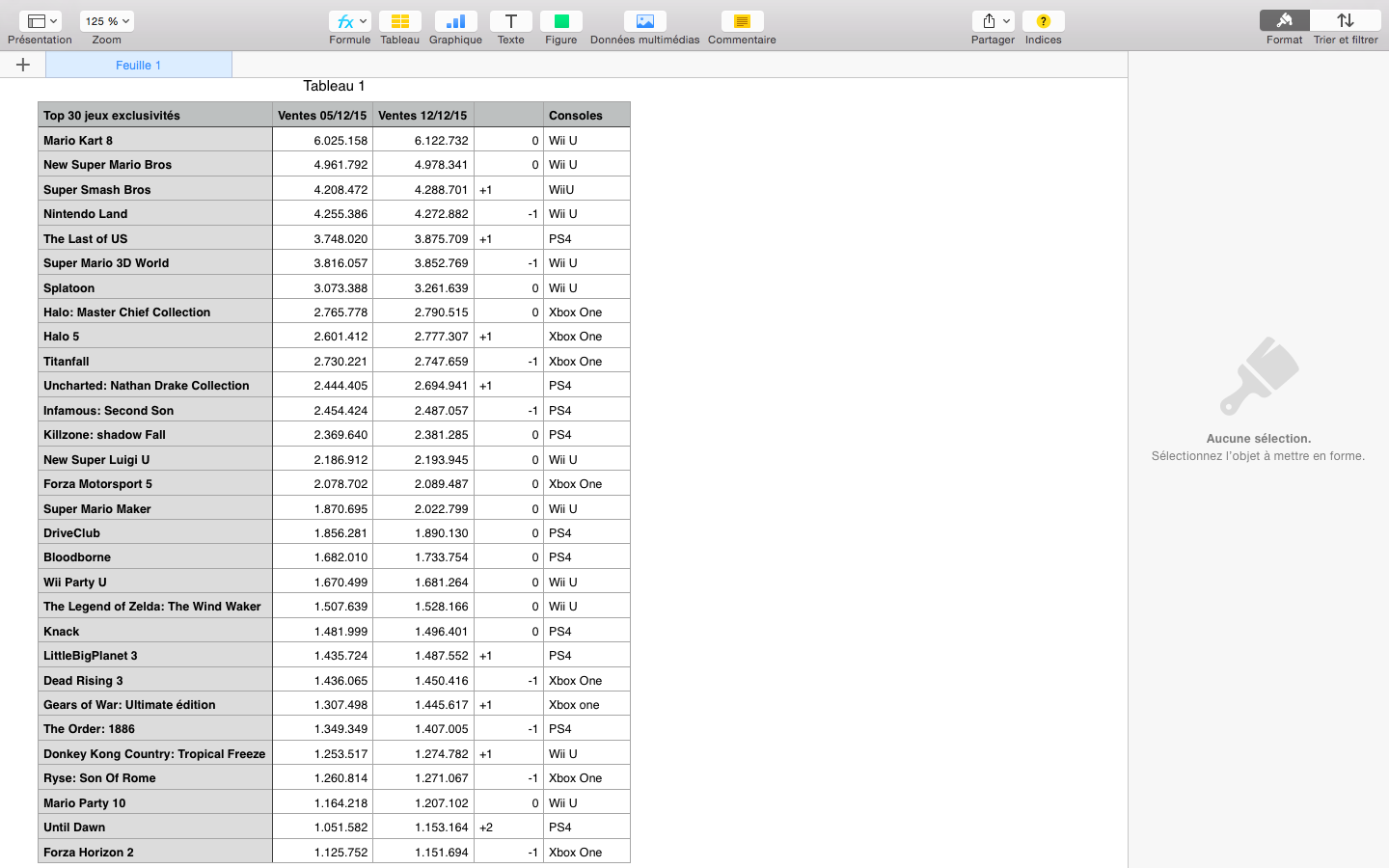Select the Nintendo Land cell
The height and width of the screenshot is (868, 1389).
155,213
